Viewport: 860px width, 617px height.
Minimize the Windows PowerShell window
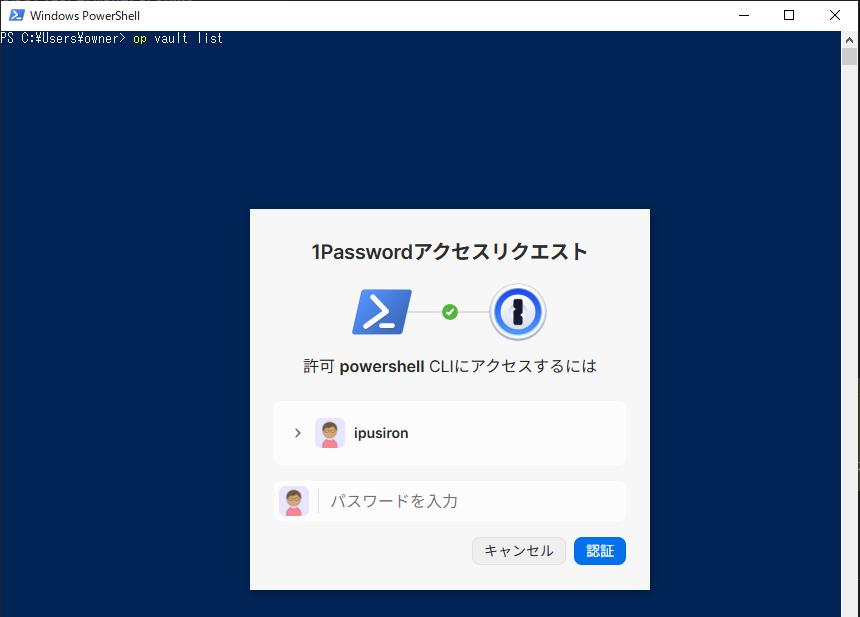pos(743,15)
